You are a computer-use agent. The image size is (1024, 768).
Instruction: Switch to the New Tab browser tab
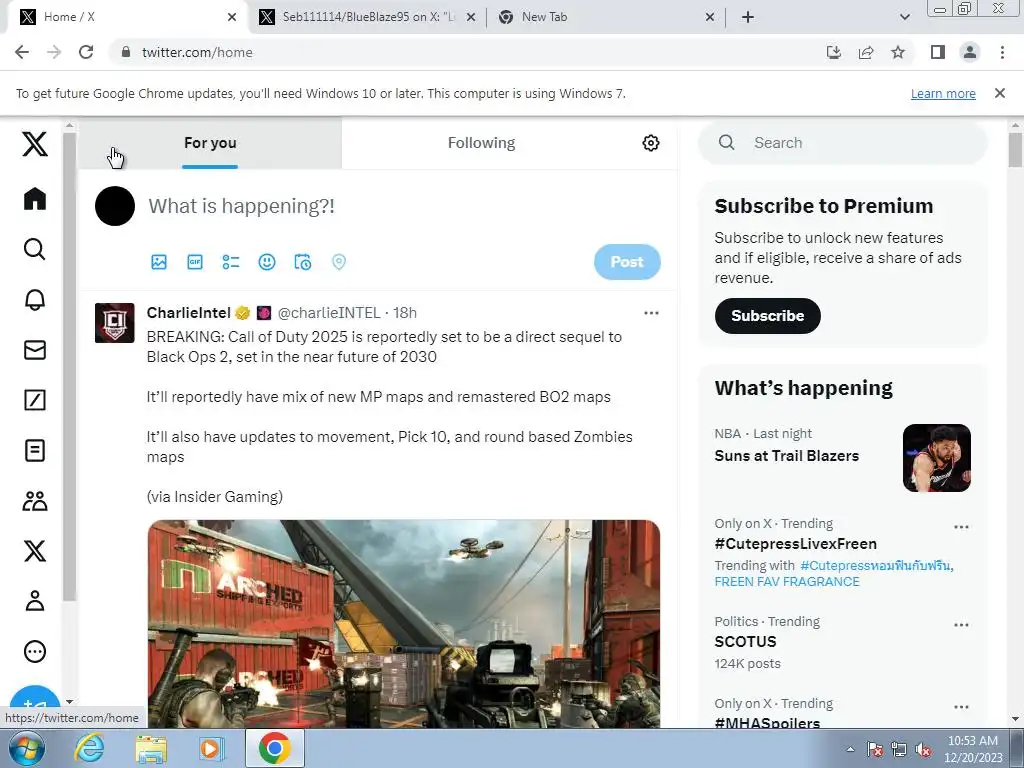tap(607, 17)
